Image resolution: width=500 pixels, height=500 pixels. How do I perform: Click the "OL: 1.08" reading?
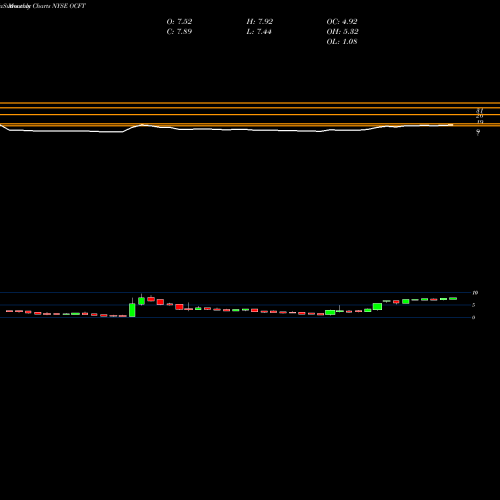(x=342, y=42)
